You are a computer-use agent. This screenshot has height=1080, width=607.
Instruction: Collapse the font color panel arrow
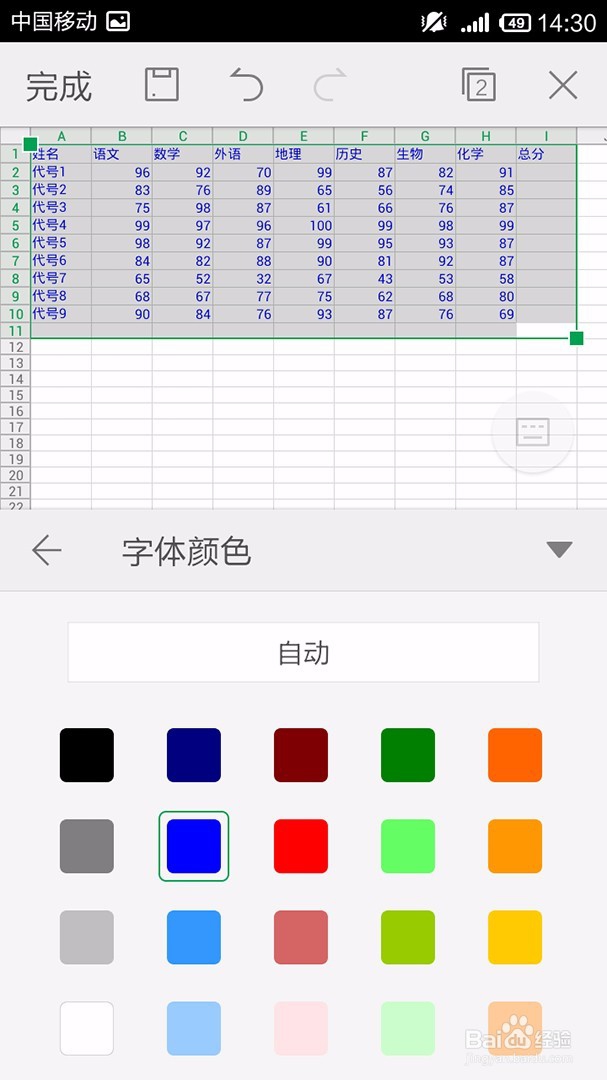click(x=559, y=550)
